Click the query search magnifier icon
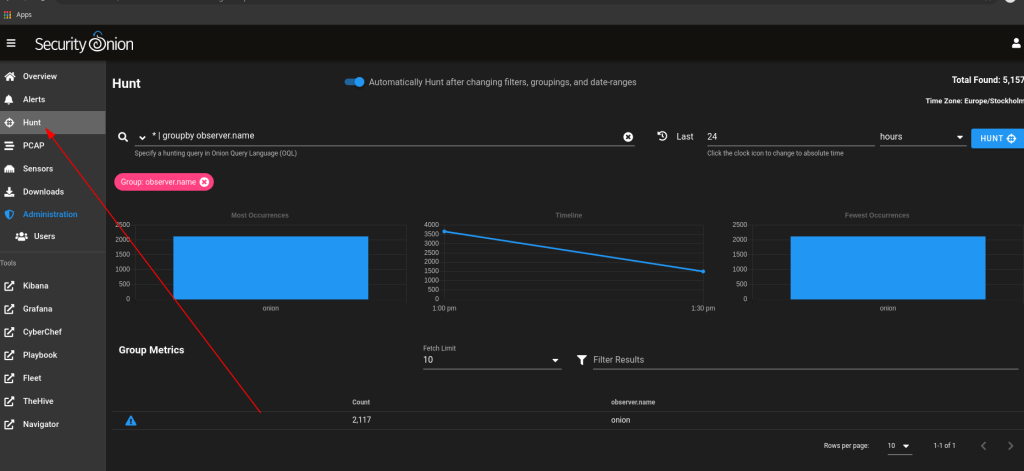The image size is (1024, 471). pos(123,137)
